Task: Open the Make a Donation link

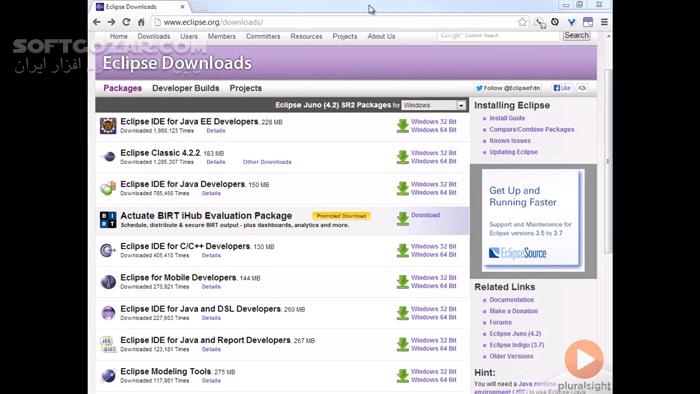Action: 513,311
